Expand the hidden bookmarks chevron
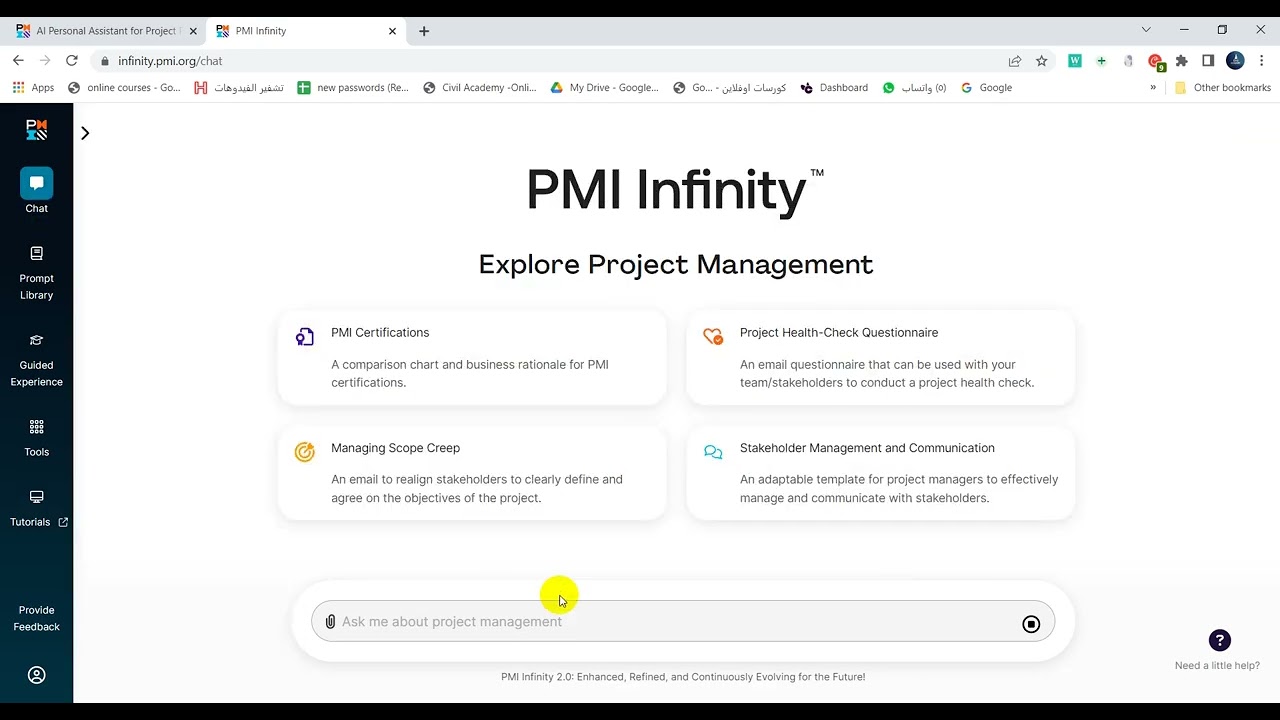The image size is (1280, 720). (x=1153, y=88)
